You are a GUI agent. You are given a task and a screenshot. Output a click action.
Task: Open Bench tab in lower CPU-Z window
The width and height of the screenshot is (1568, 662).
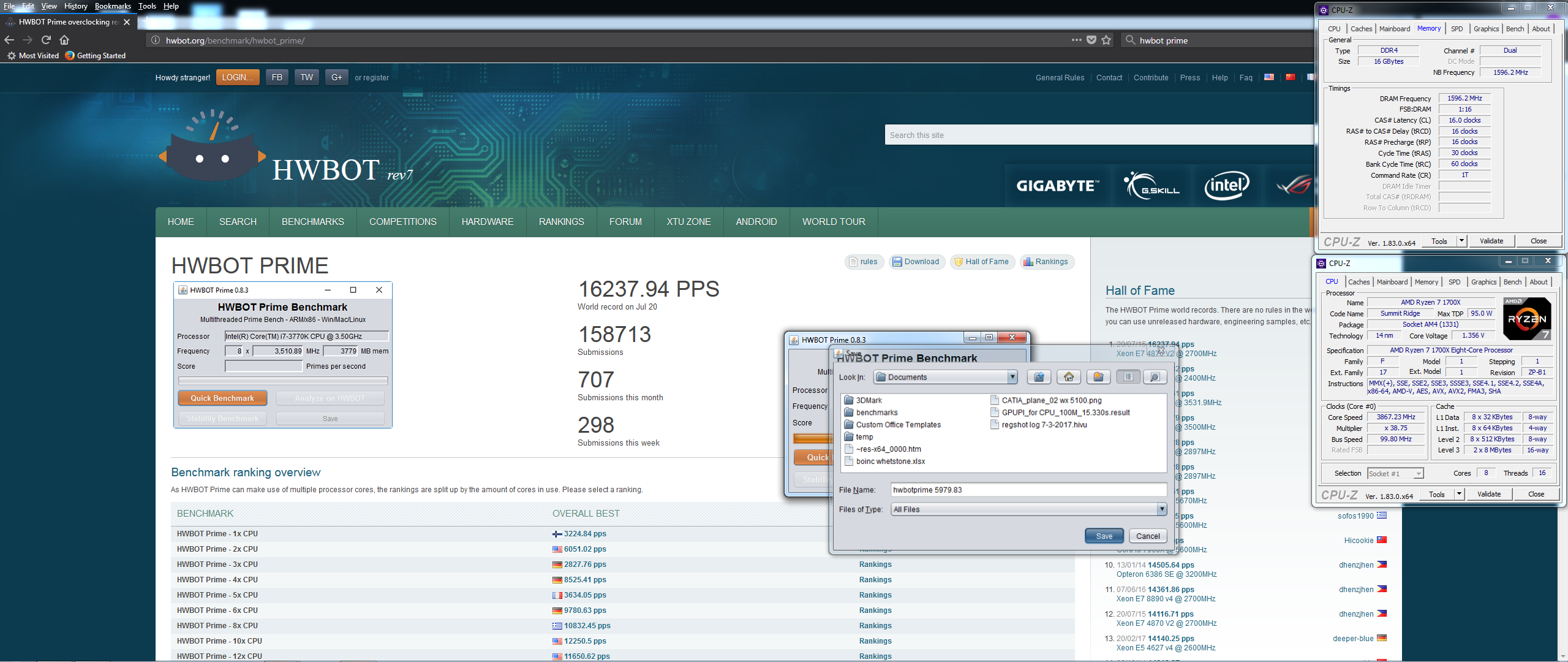pos(1512,282)
